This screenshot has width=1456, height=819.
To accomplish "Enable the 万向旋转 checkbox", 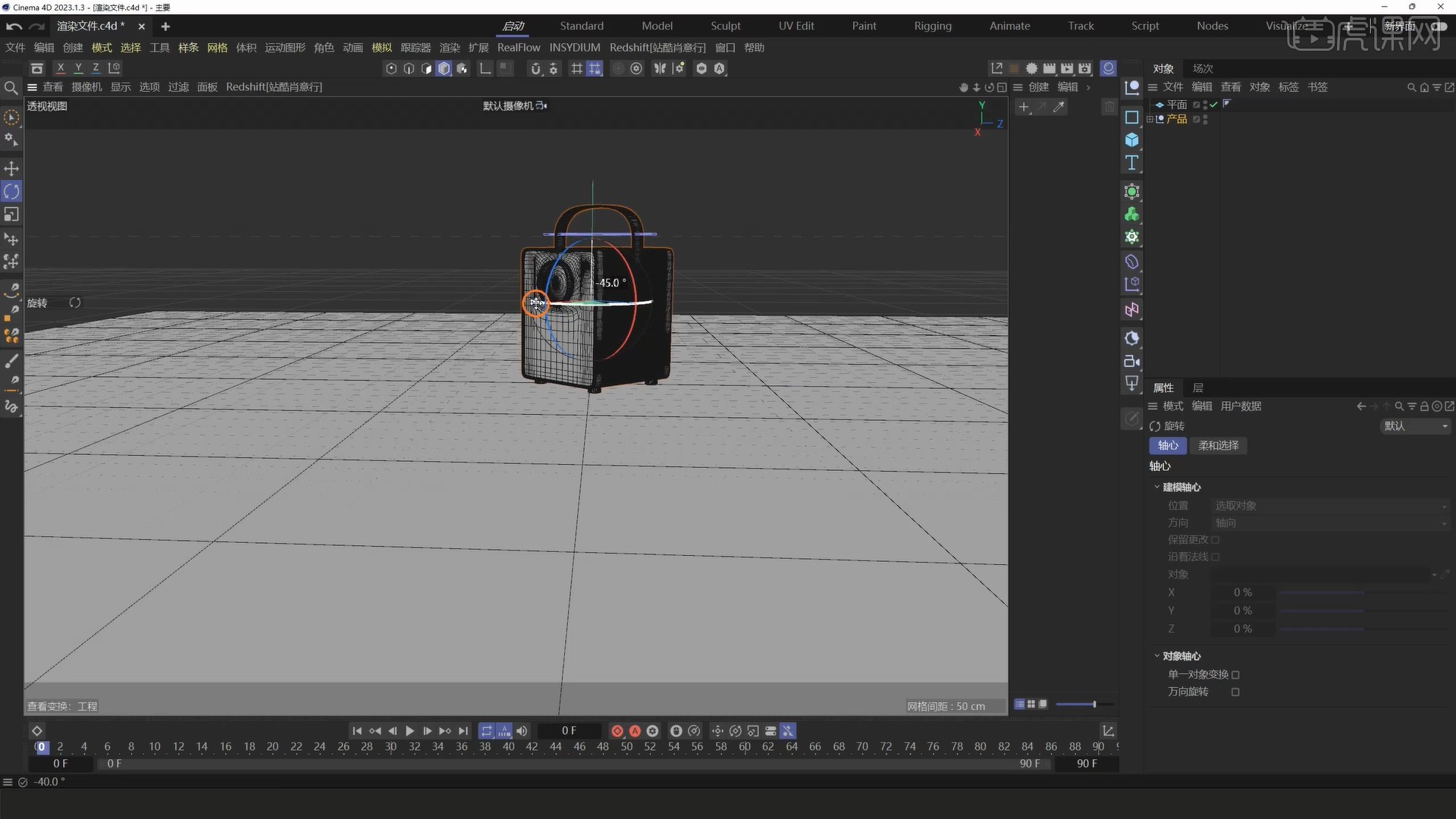I will (1236, 692).
